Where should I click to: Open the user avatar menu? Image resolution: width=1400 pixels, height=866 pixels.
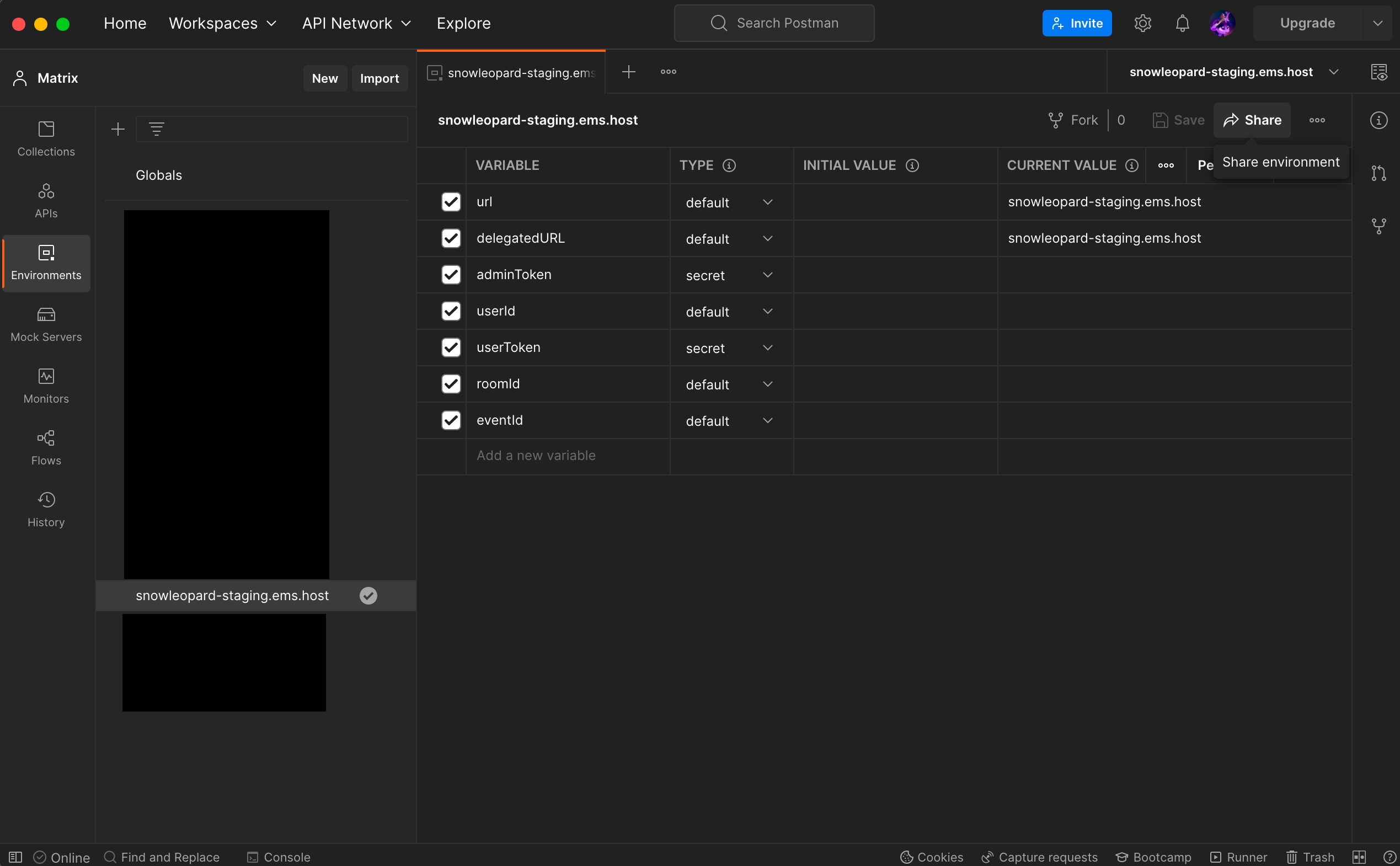(1222, 24)
